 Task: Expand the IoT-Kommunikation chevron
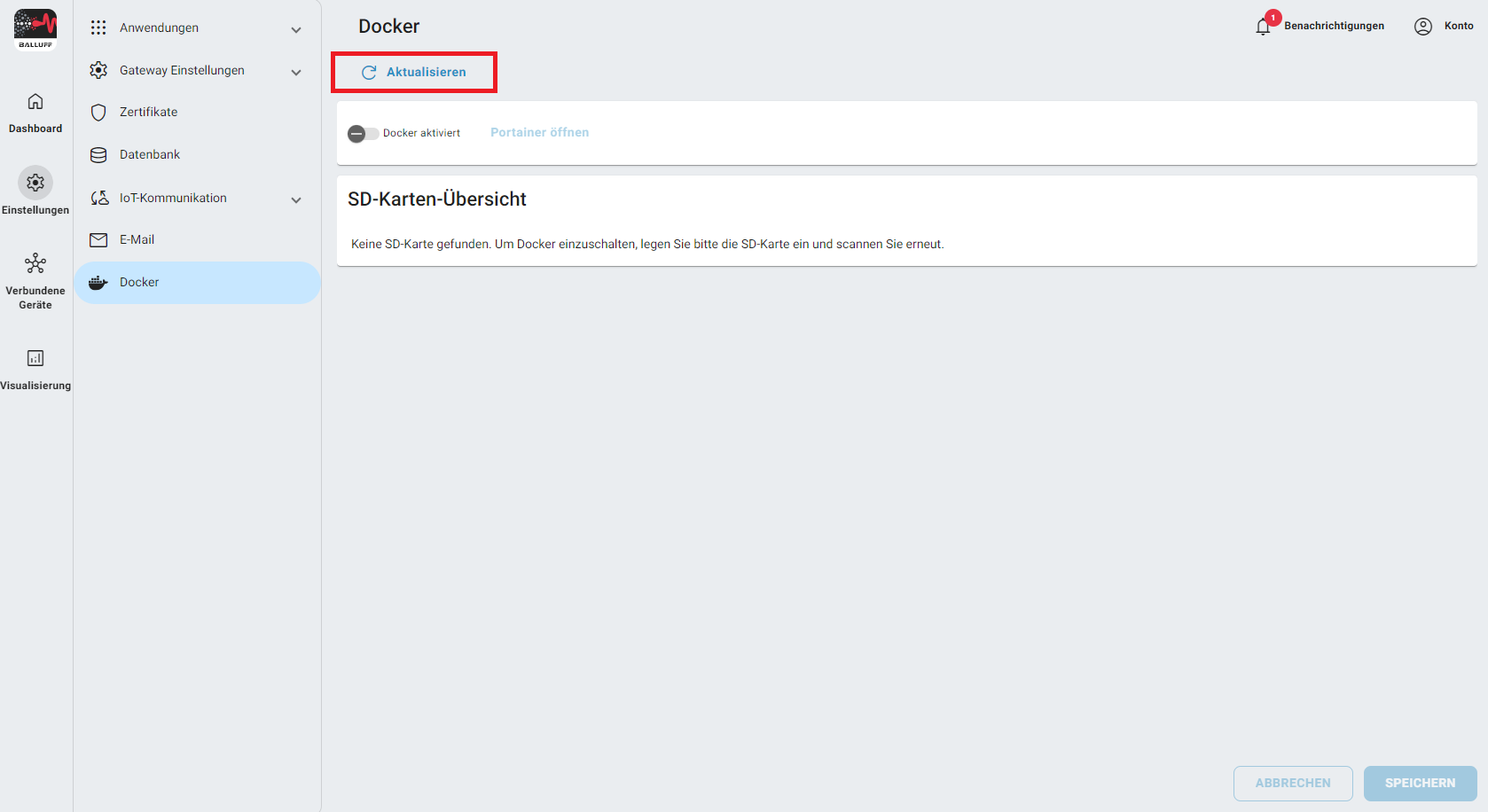click(x=296, y=199)
